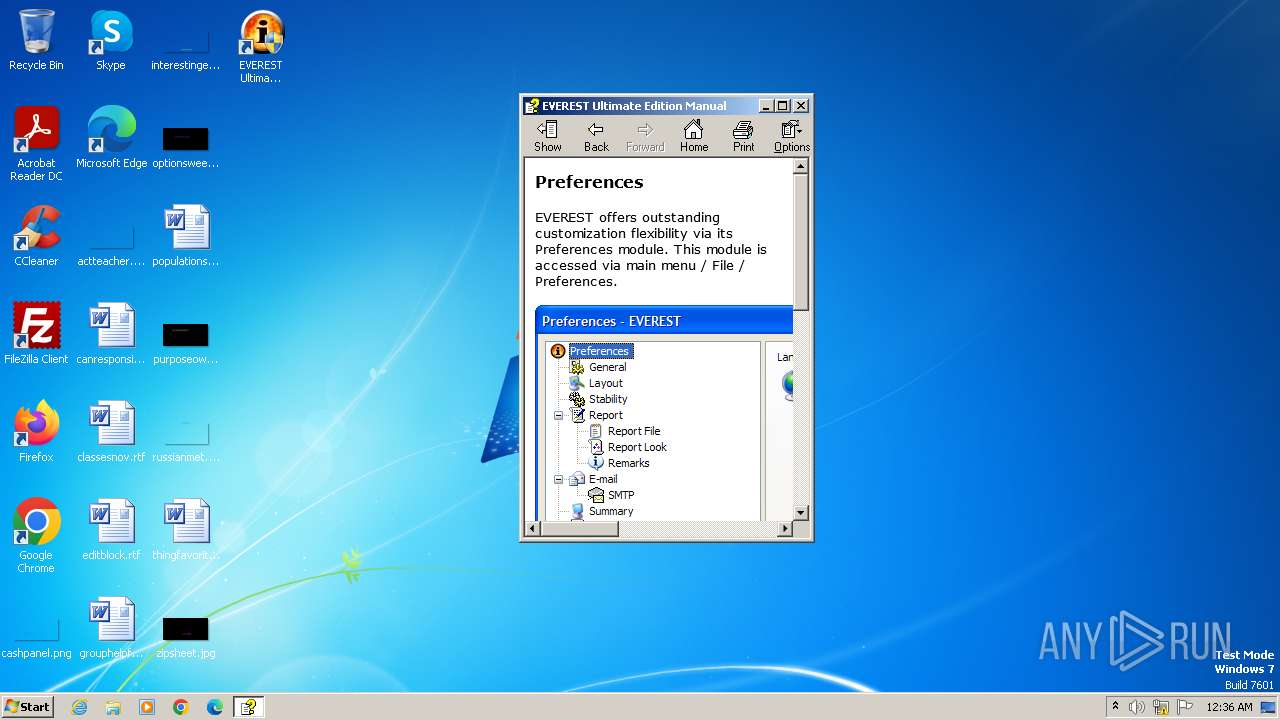1280x720 pixels.
Task: Collapse the E-mail tree node
Action: click(x=558, y=479)
